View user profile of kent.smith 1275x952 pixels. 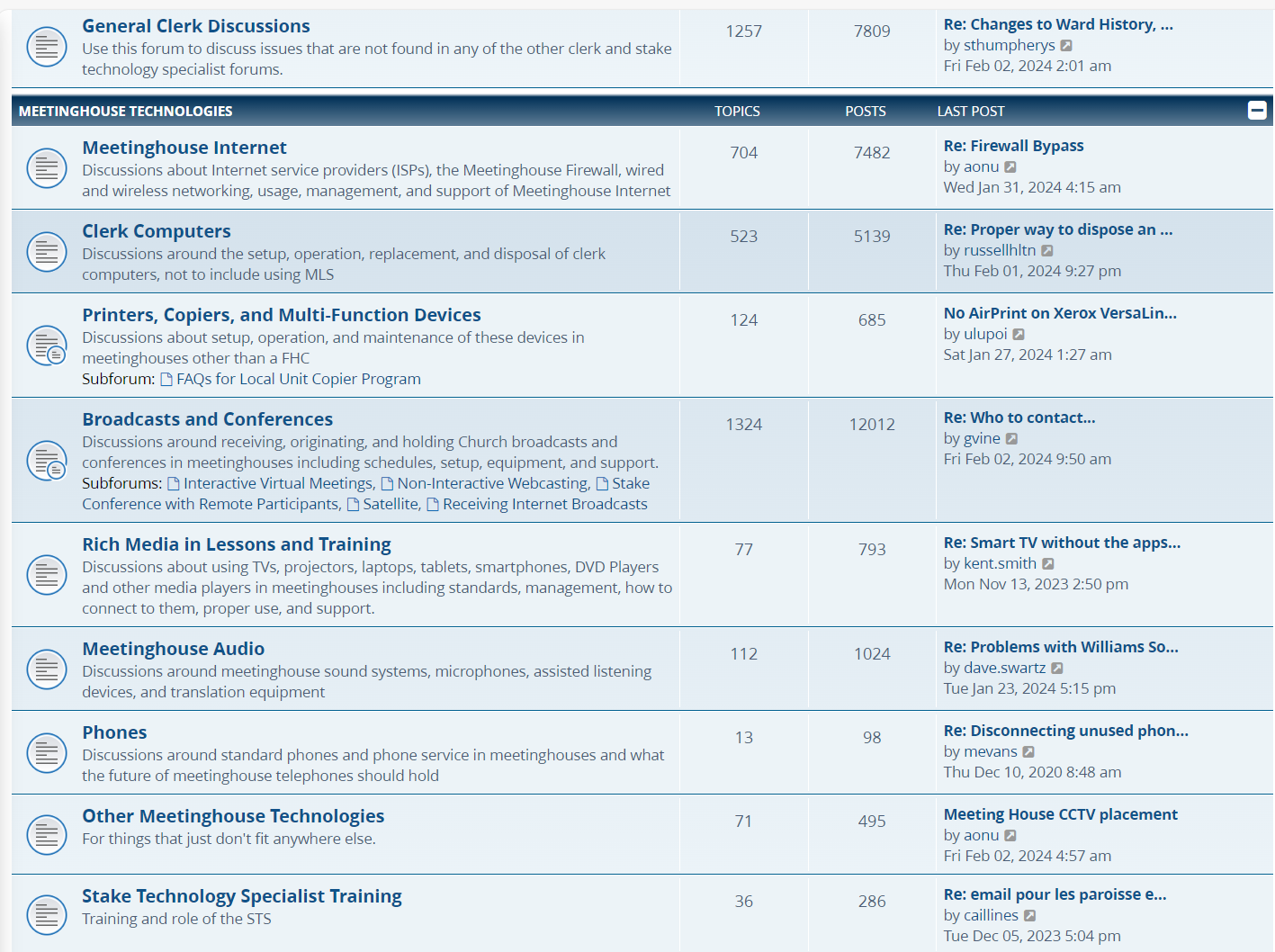pyautogui.click(x=1000, y=563)
